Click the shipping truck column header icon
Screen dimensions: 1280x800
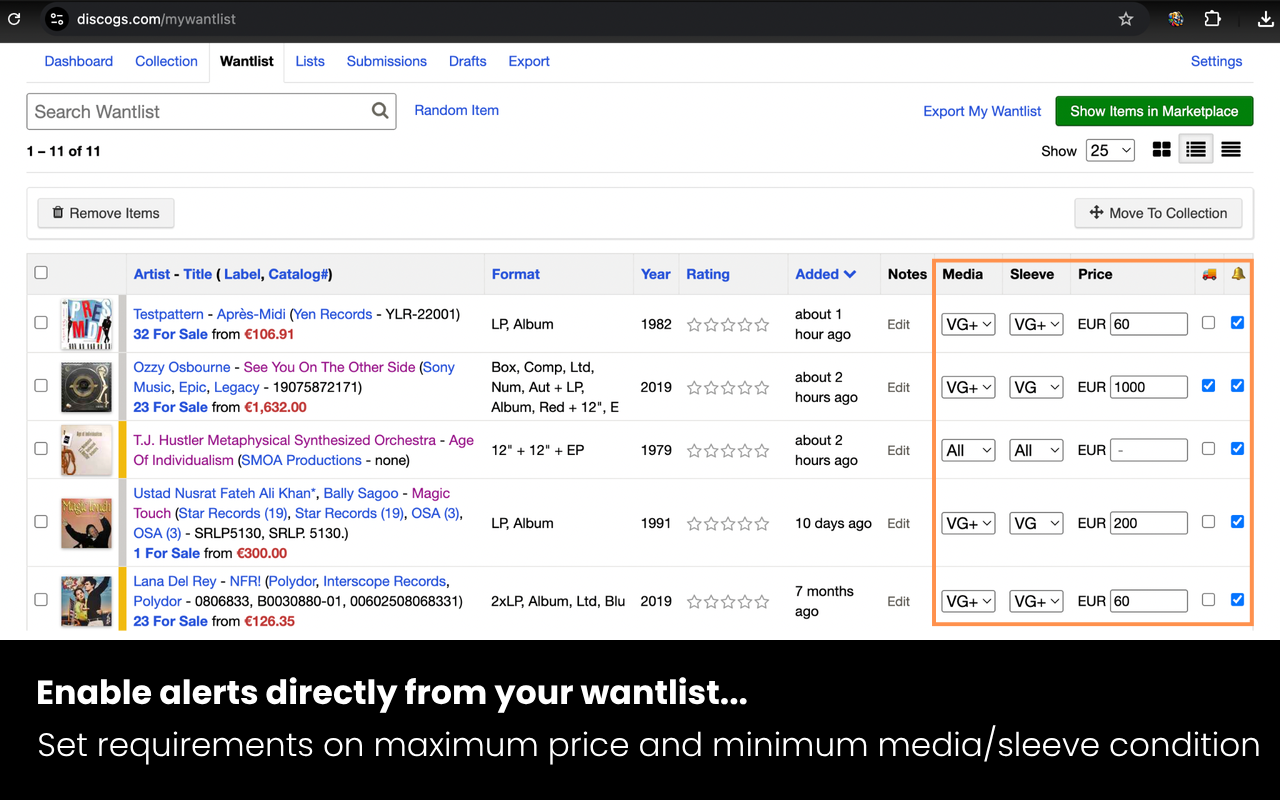pyautogui.click(x=1209, y=274)
